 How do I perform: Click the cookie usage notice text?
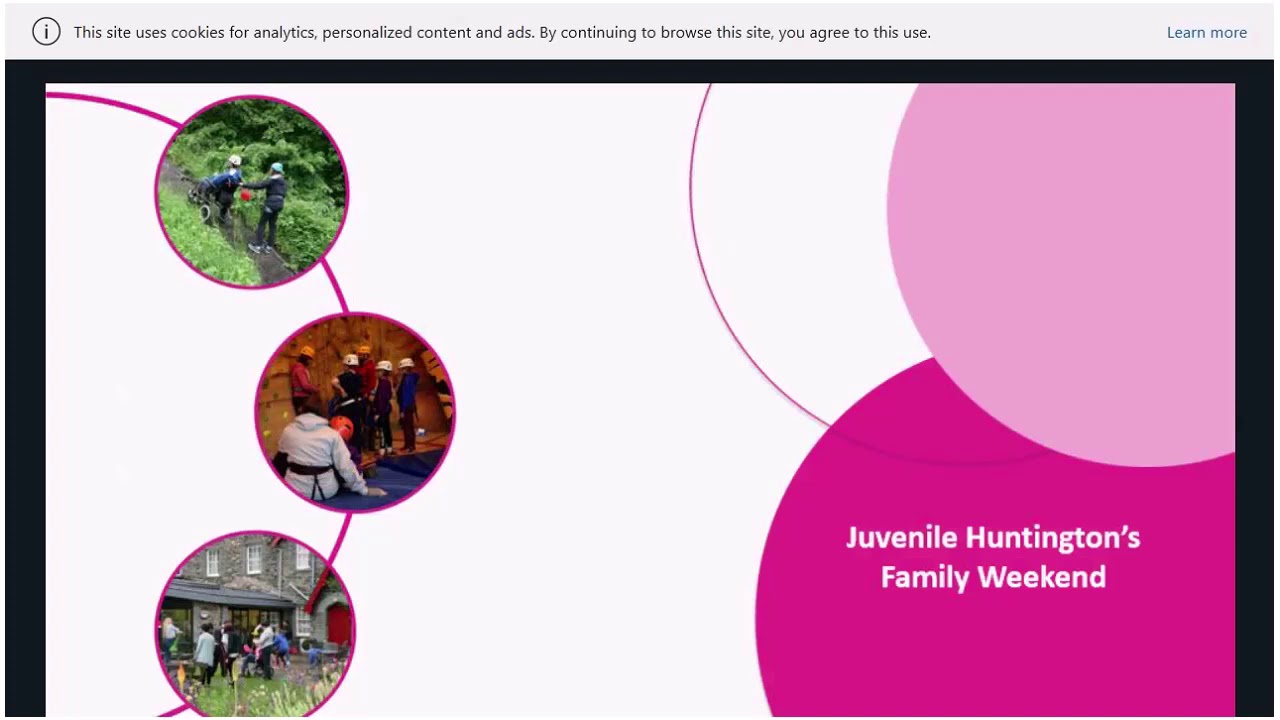[x=502, y=32]
